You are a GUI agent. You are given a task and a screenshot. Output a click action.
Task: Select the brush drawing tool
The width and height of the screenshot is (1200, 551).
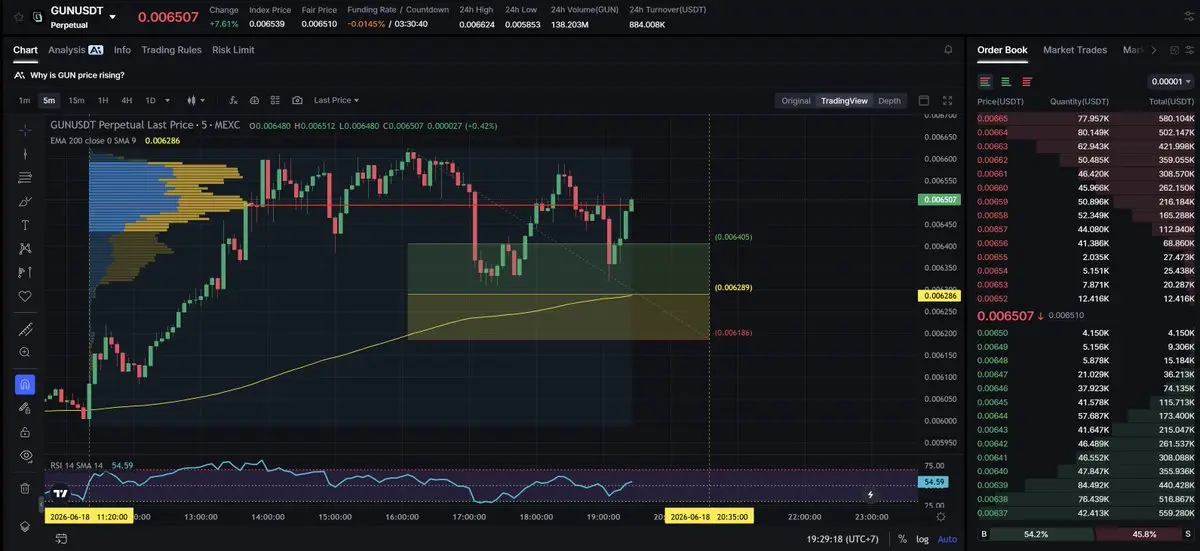click(x=25, y=201)
